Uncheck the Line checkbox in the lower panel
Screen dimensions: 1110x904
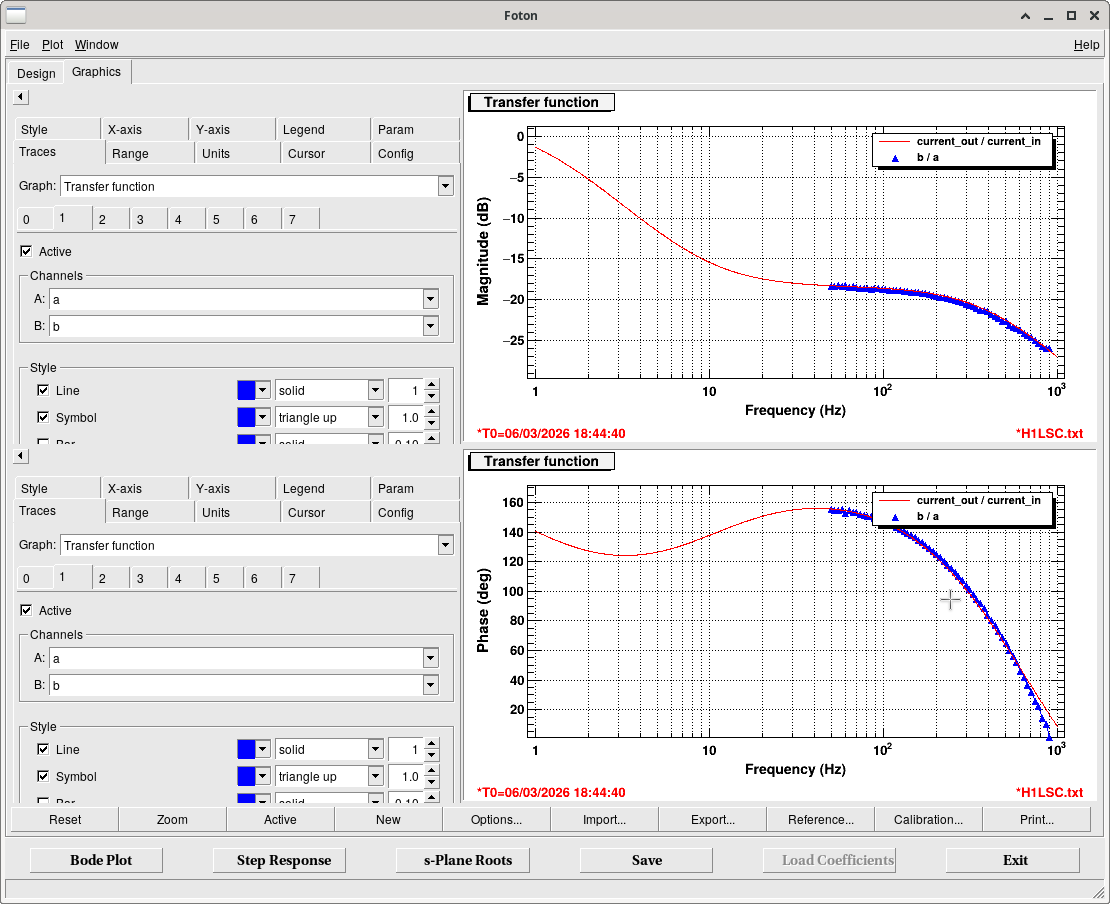pyautogui.click(x=43, y=749)
